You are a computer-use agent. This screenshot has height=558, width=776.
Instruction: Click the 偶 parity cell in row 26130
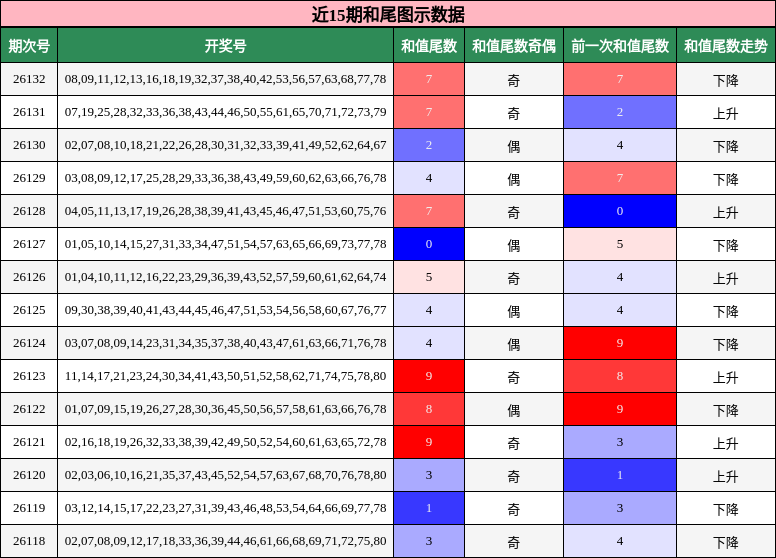[514, 145]
